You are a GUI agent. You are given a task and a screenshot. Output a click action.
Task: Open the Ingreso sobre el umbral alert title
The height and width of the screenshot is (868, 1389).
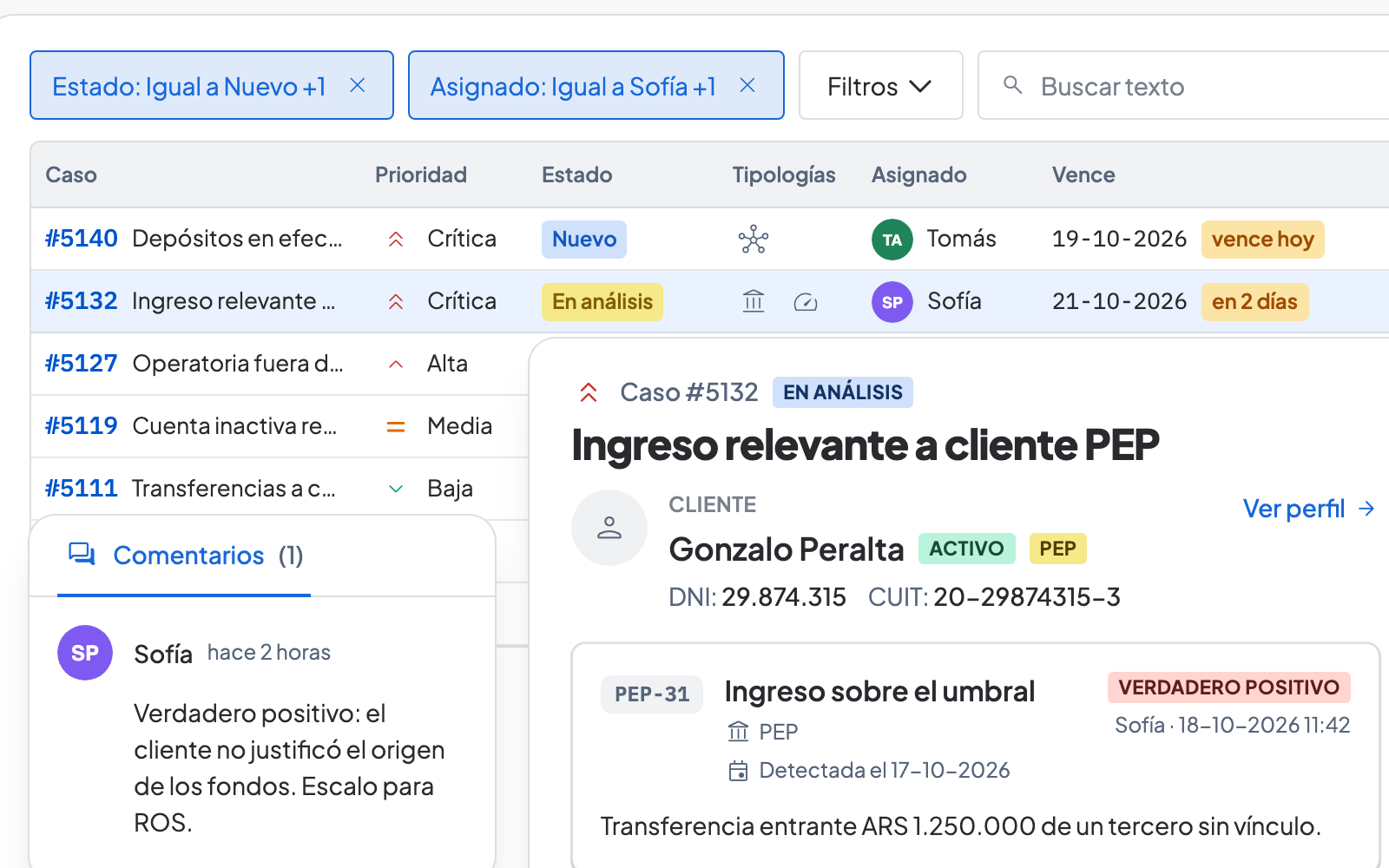tap(879, 692)
